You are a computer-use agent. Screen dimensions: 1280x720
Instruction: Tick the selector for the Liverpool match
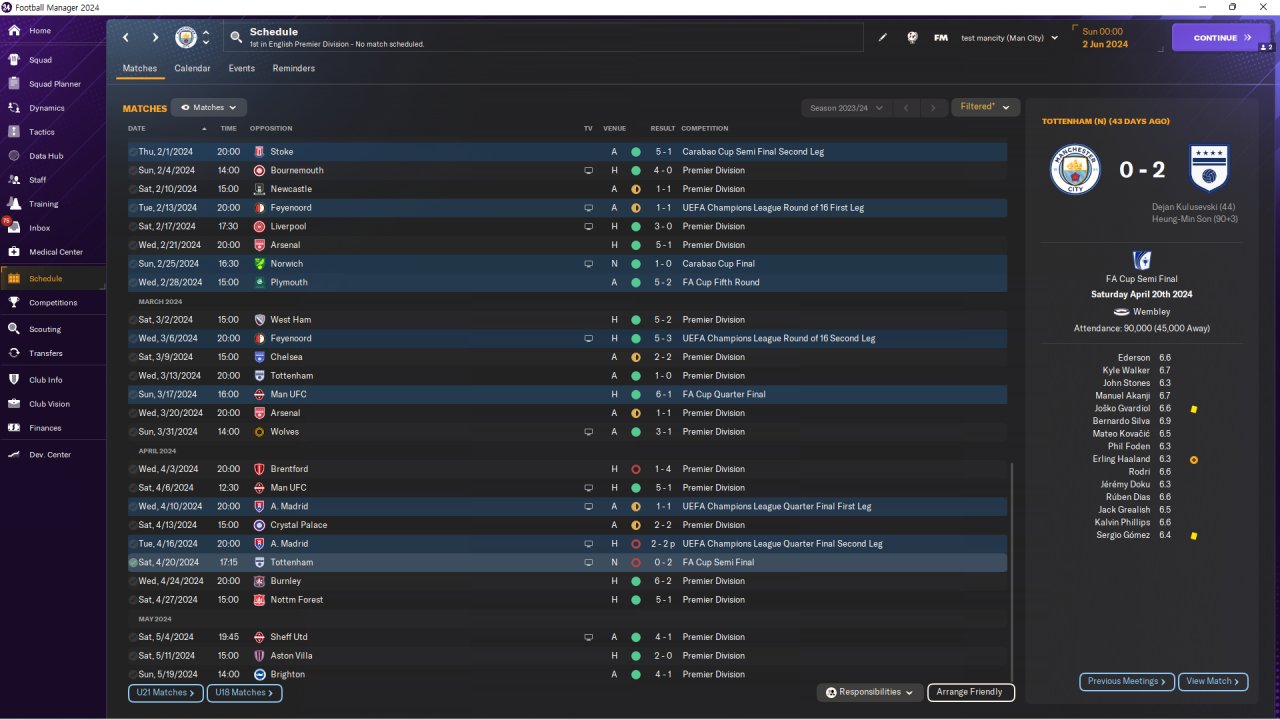[133, 227]
